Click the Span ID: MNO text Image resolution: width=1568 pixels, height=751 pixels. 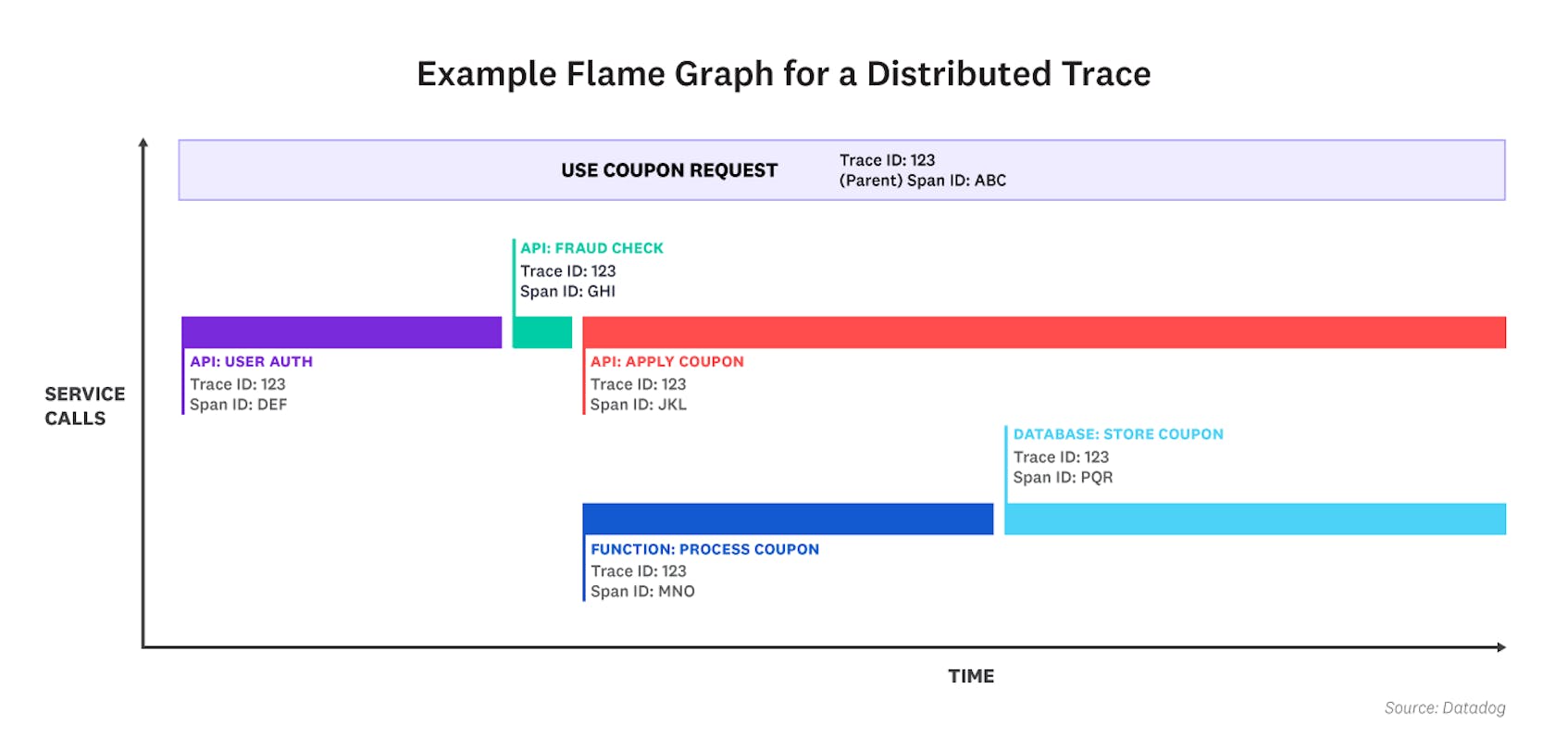(x=643, y=592)
